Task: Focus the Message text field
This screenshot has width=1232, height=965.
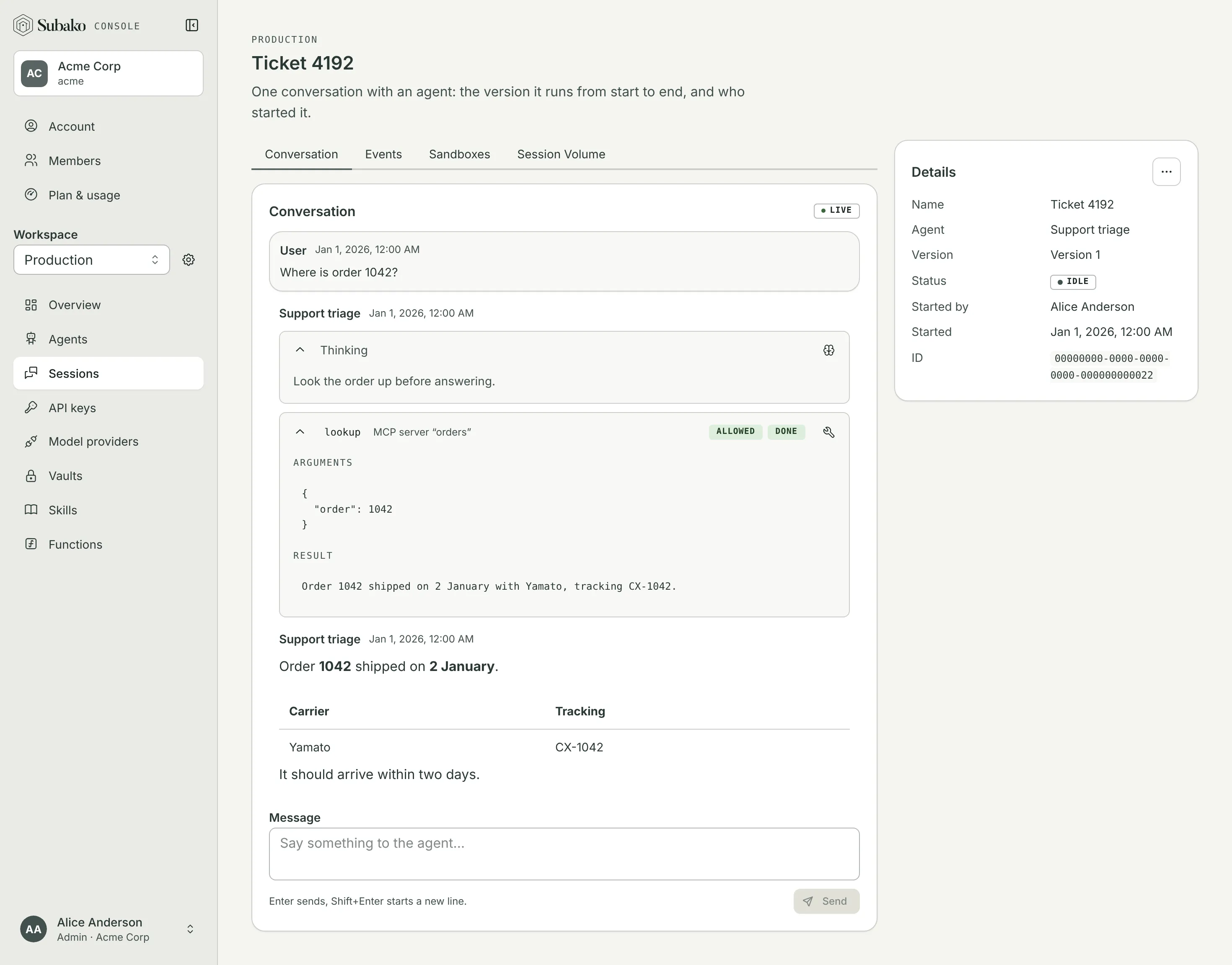Action: 564,854
